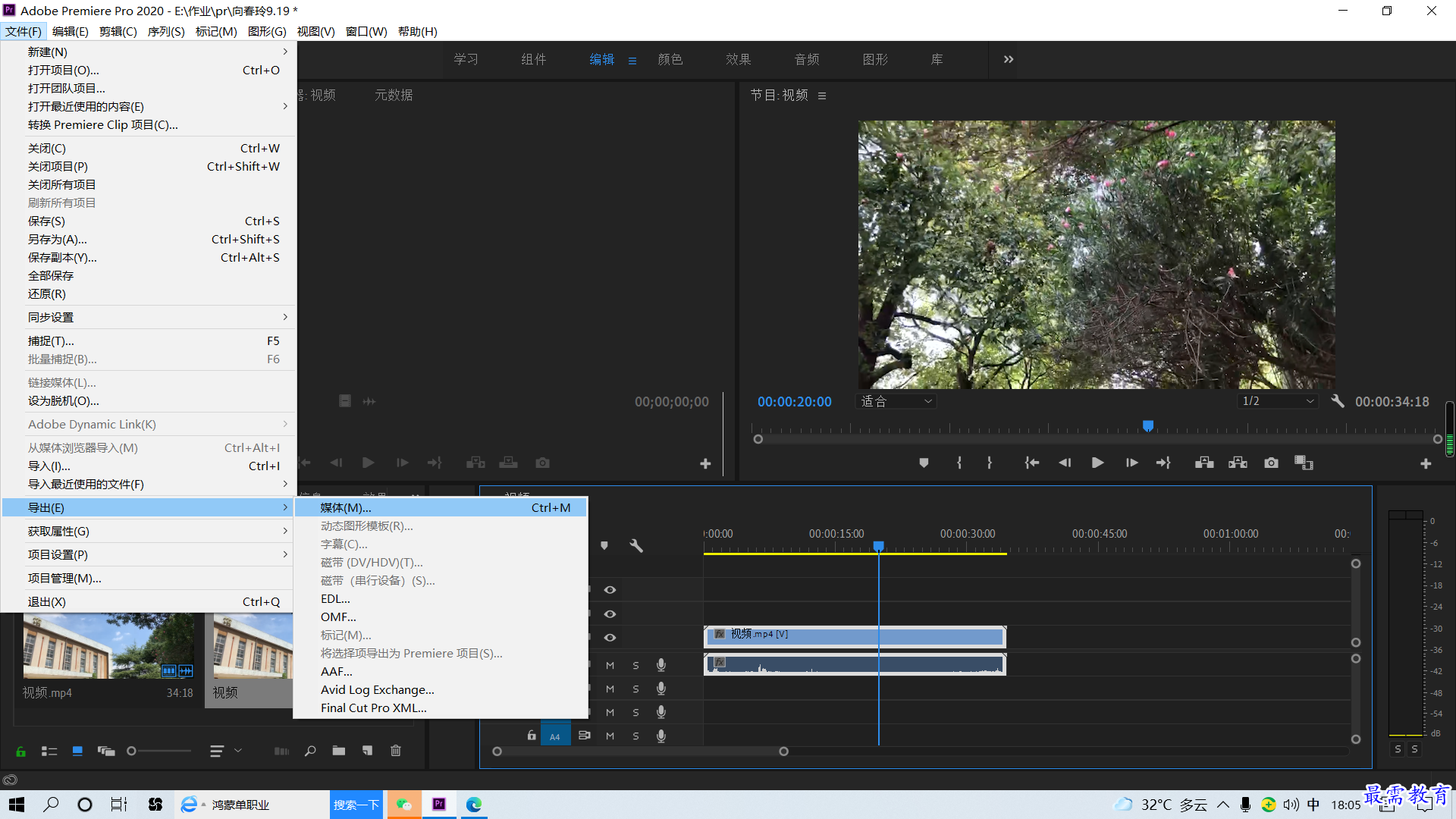Expand 新建(N) submenu
Viewport: 1456px width, 819px height.
point(149,52)
